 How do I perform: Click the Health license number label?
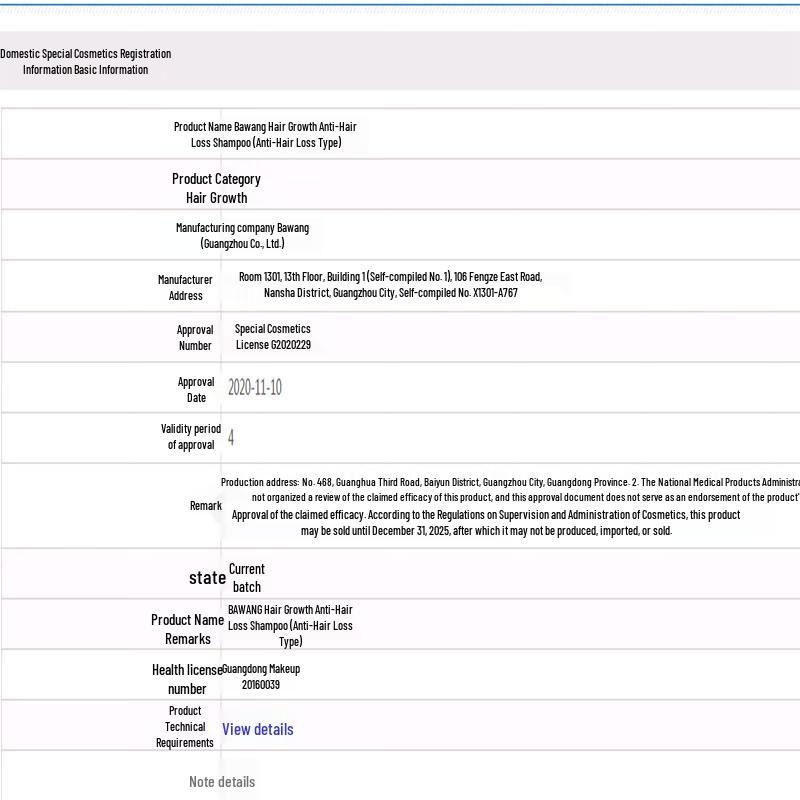tap(187, 679)
